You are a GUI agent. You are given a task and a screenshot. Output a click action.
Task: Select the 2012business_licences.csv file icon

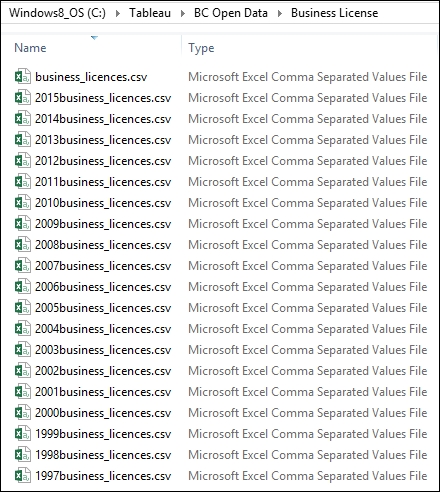23,161
